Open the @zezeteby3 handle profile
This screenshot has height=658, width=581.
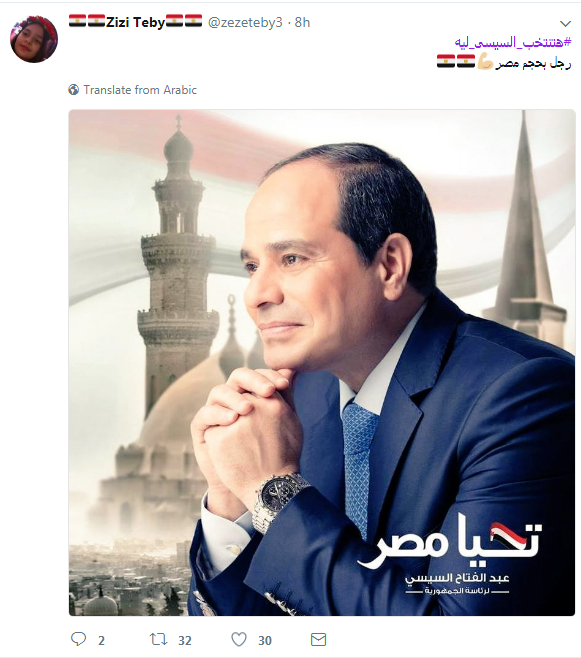[x=245, y=22]
